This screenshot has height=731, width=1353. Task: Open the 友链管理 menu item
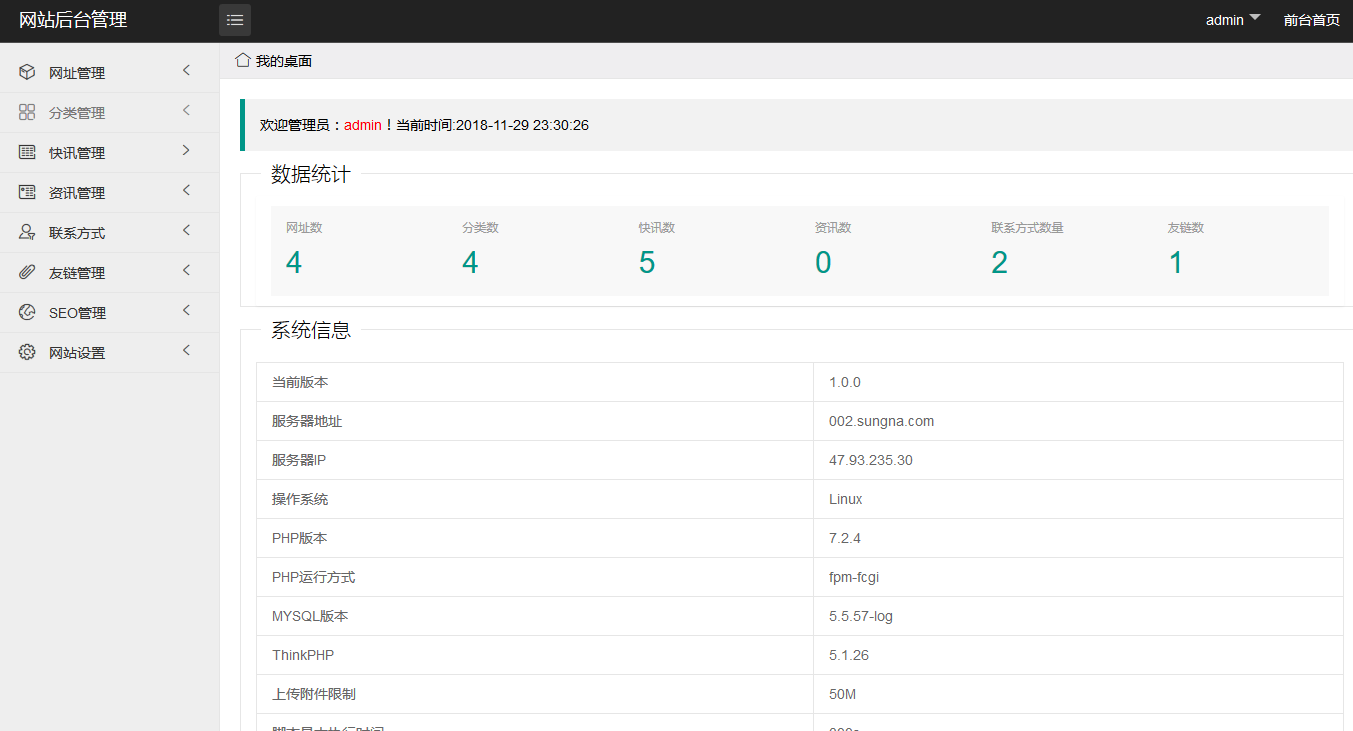[77, 273]
